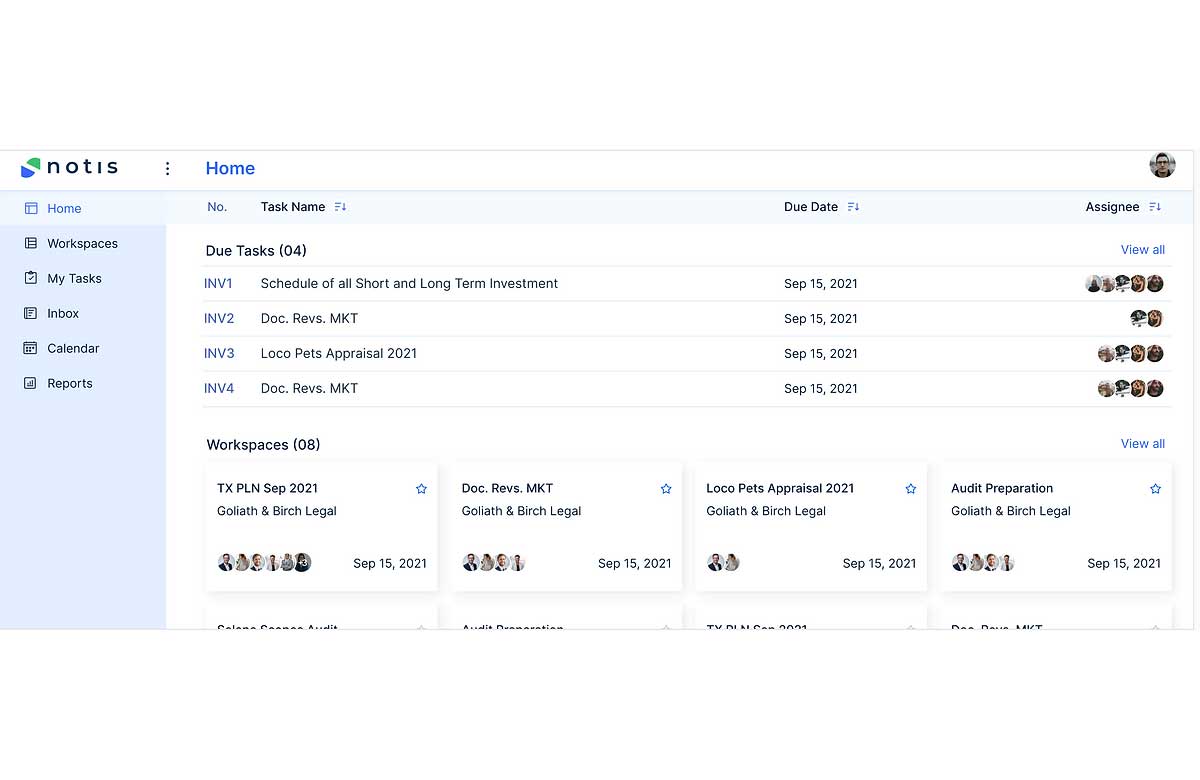The width and height of the screenshot is (1200, 780).
Task: Open Inbox from the sidebar
Action: [x=63, y=313]
